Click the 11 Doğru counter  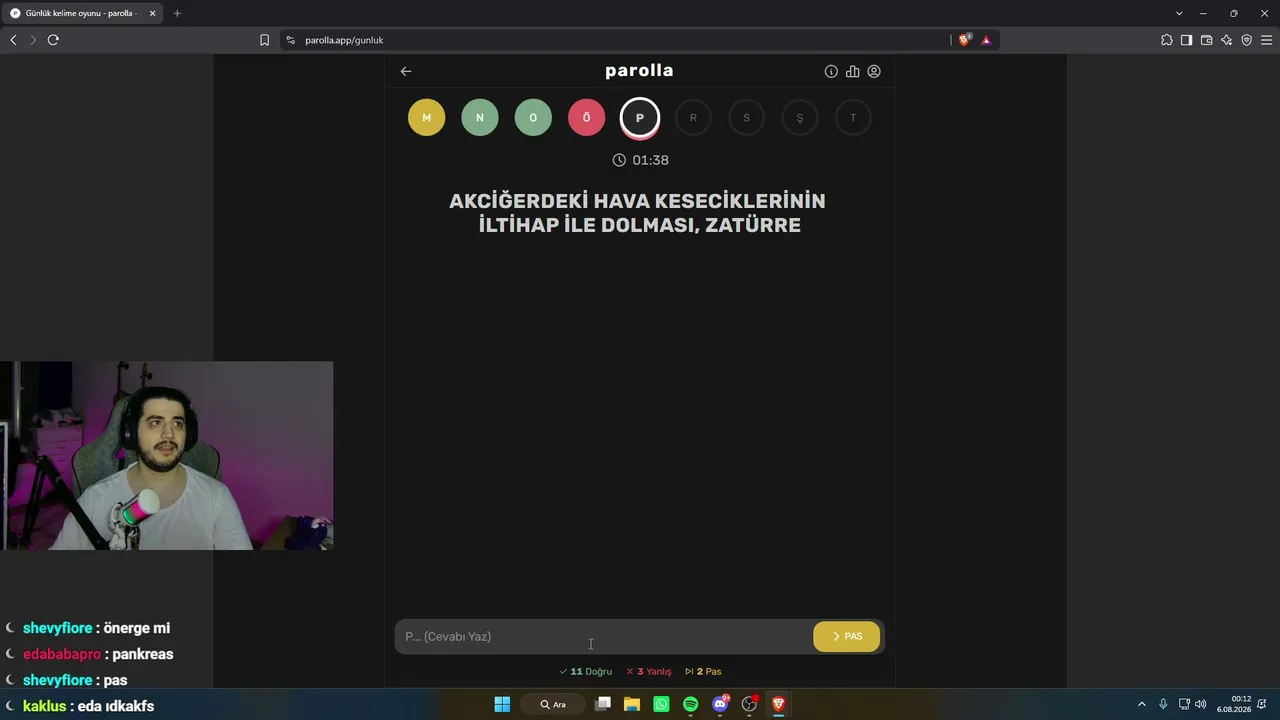586,672
